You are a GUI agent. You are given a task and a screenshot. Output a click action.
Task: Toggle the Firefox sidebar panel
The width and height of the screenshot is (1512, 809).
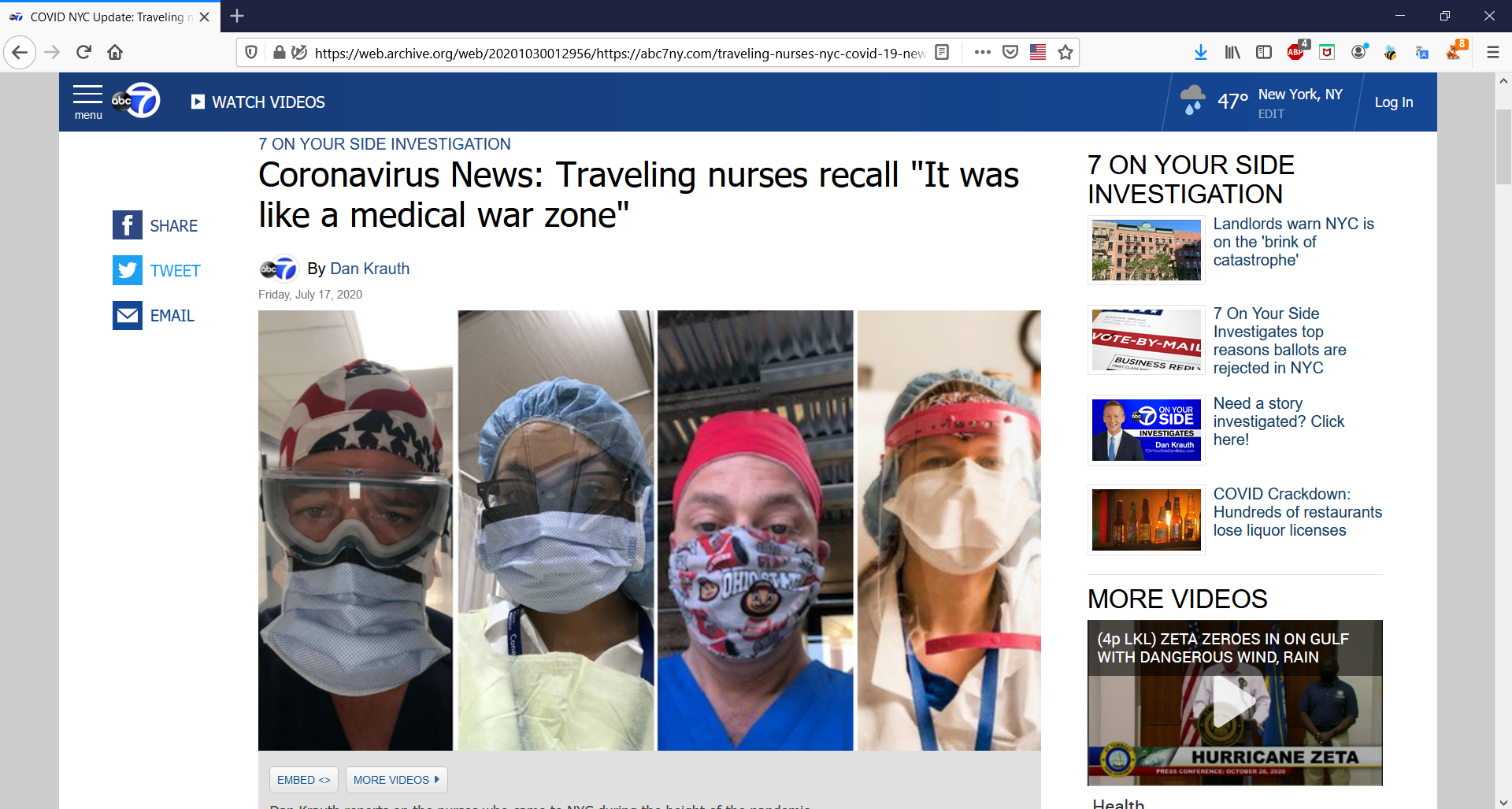[1264, 53]
